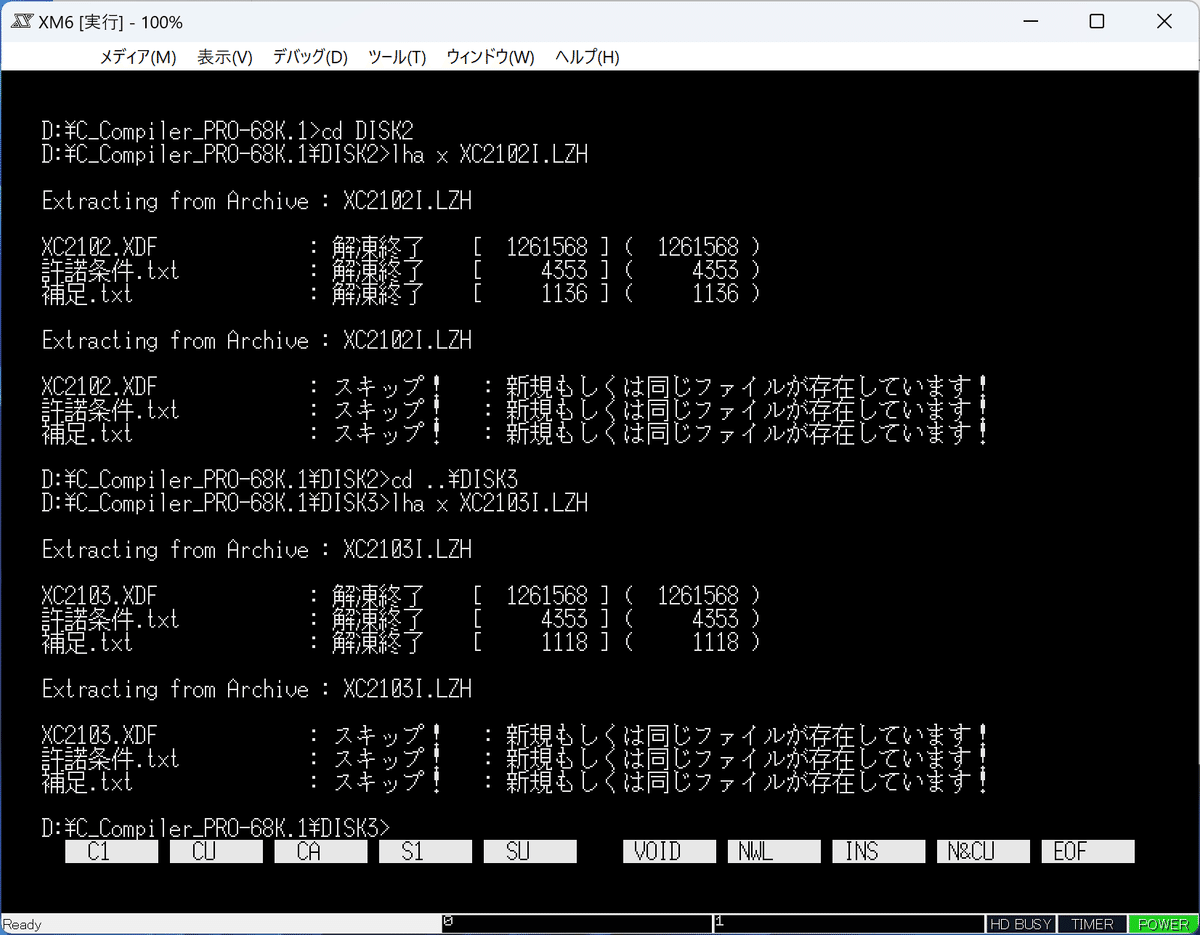This screenshot has height=935, width=1200.
Task: Close the XM6 window
Action: (x=1165, y=21)
